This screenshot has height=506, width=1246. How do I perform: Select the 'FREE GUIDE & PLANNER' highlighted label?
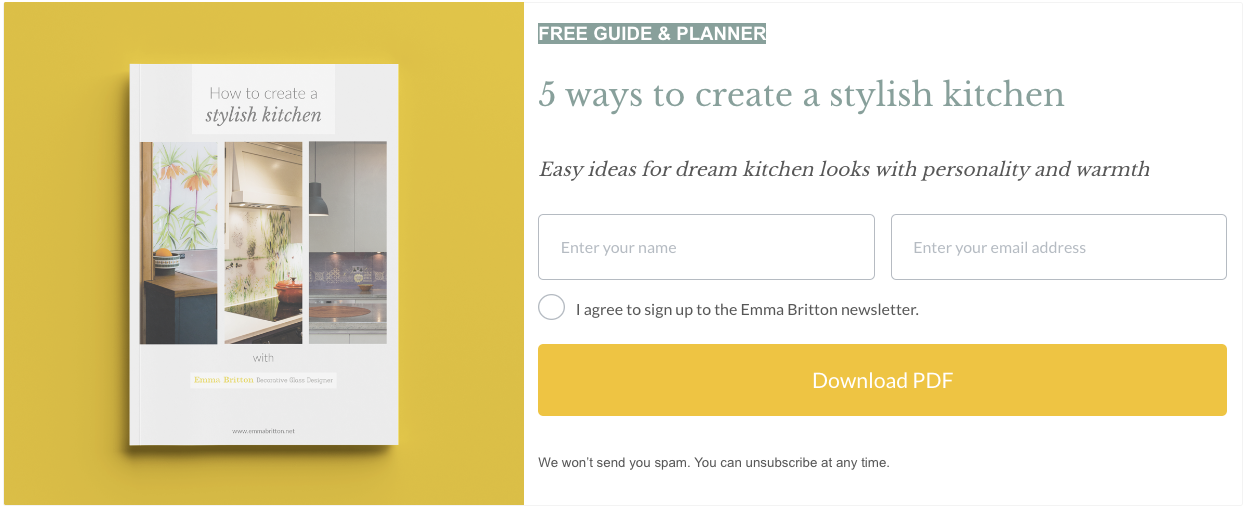[652, 34]
